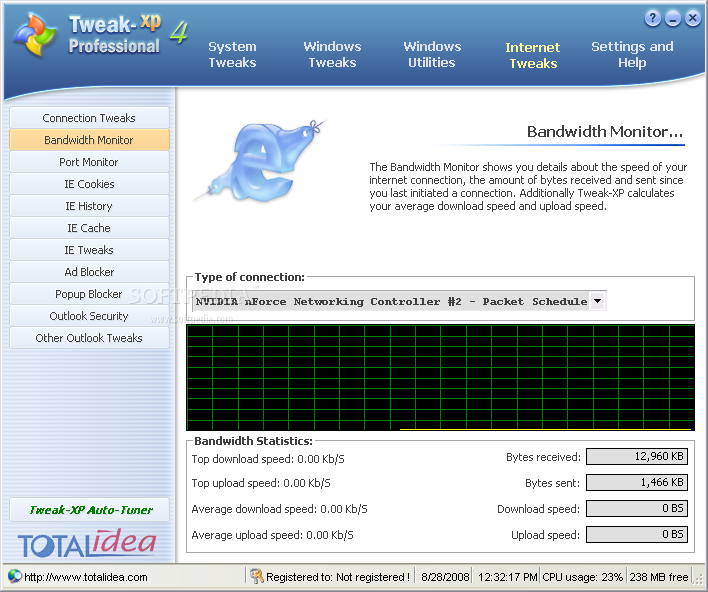Select the Internet Tweaks tab
708x592 pixels.
533,55
